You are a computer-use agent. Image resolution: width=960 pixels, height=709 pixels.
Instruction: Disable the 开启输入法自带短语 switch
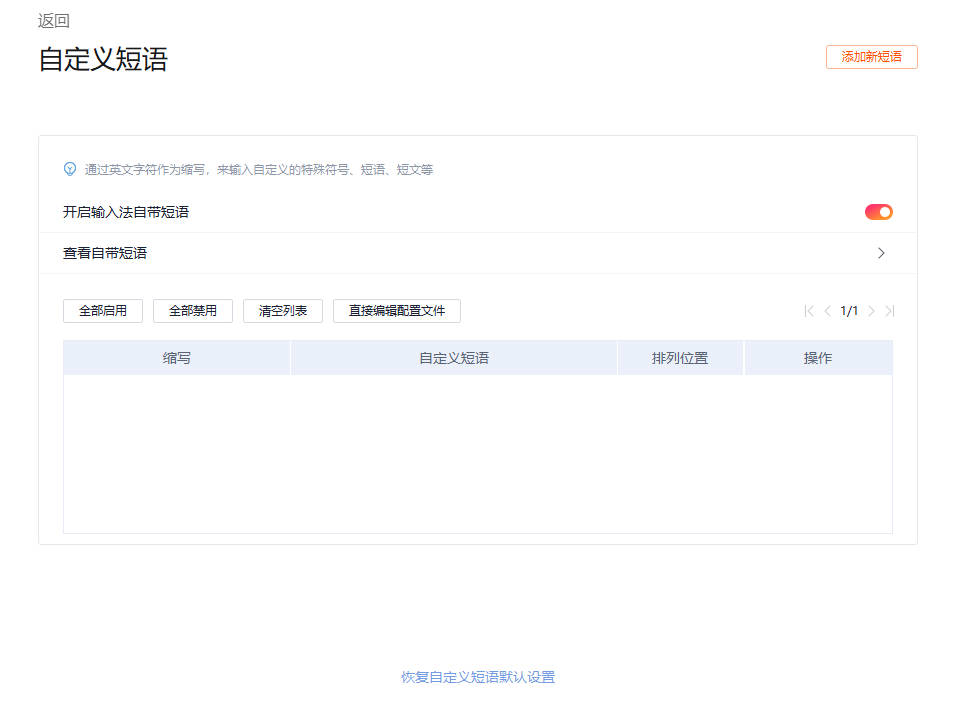pyautogui.click(x=878, y=211)
